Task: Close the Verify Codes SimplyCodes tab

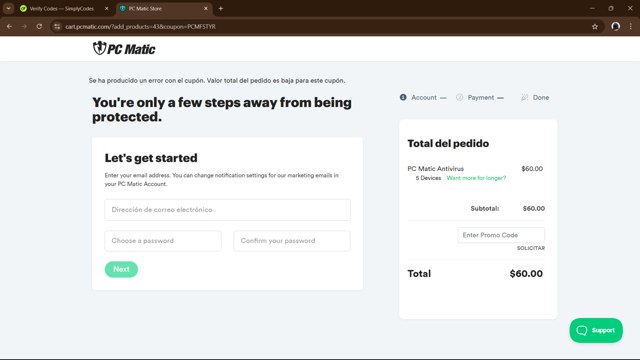Action: 107,8
